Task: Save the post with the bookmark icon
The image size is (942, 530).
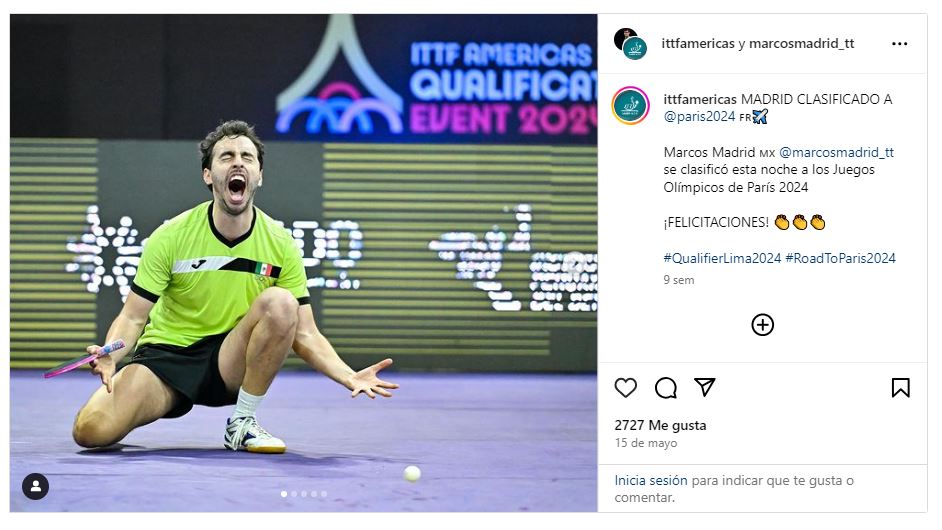Action: pos(900,388)
